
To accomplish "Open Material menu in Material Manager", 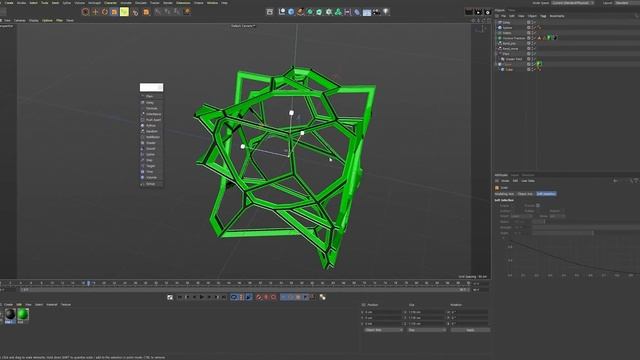I will (x=51, y=305).
